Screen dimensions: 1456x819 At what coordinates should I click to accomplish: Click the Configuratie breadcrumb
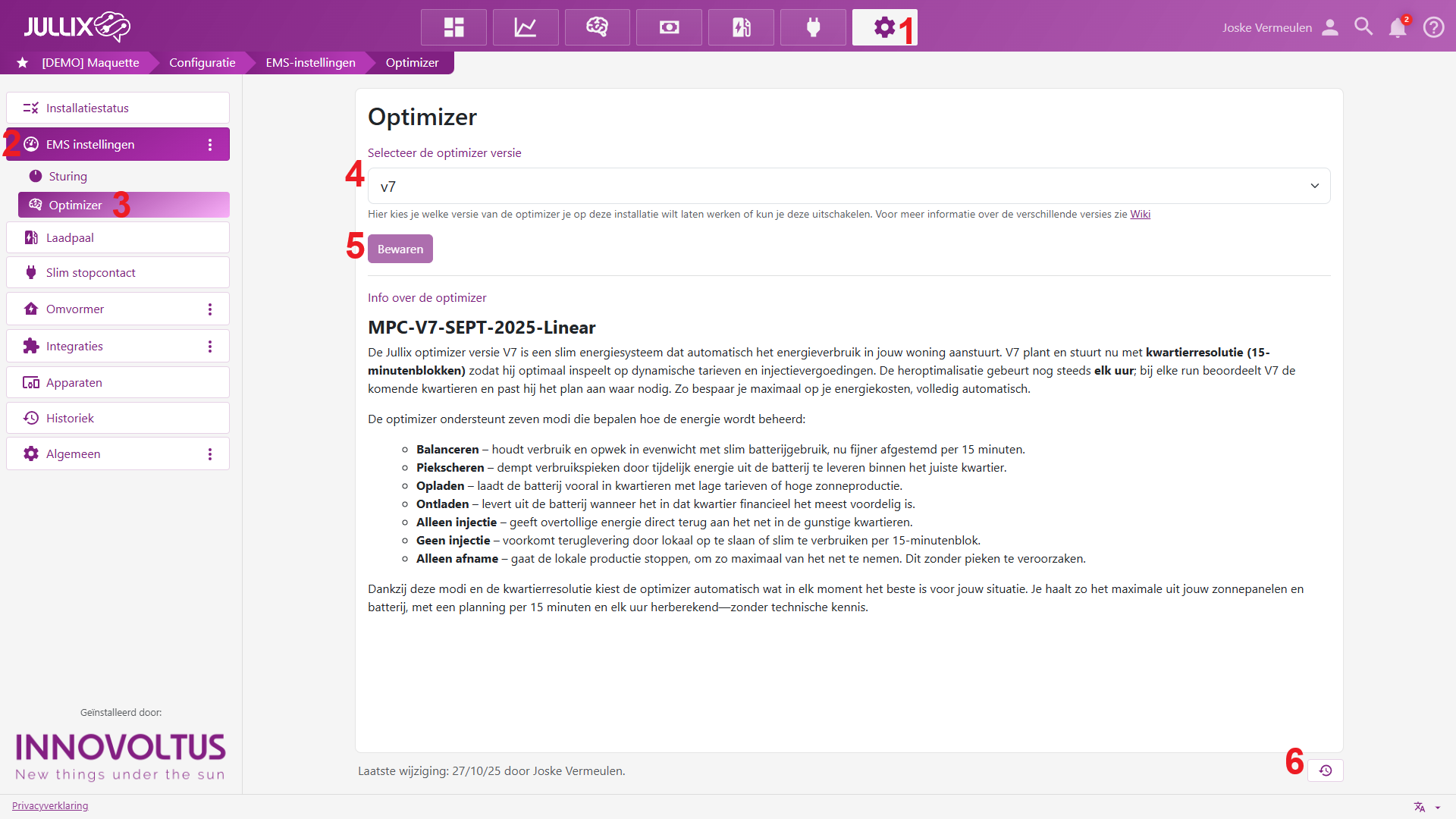tap(202, 62)
